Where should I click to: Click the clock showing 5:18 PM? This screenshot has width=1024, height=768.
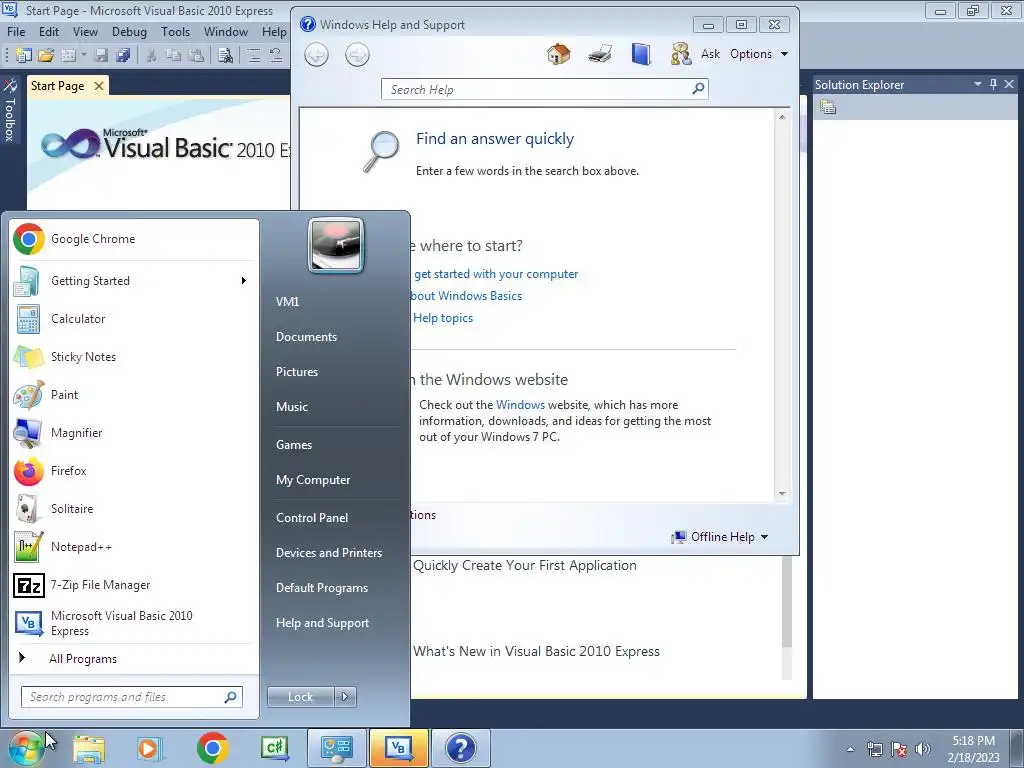(x=973, y=741)
